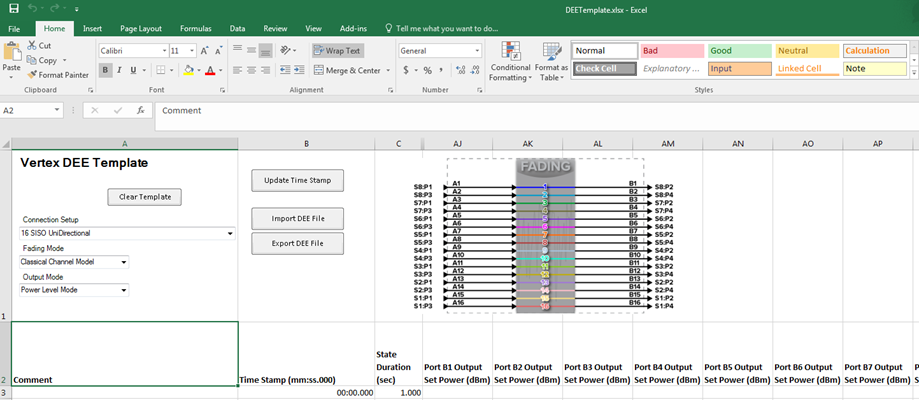Click the Increase Font Size icon

[x=205, y=50]
